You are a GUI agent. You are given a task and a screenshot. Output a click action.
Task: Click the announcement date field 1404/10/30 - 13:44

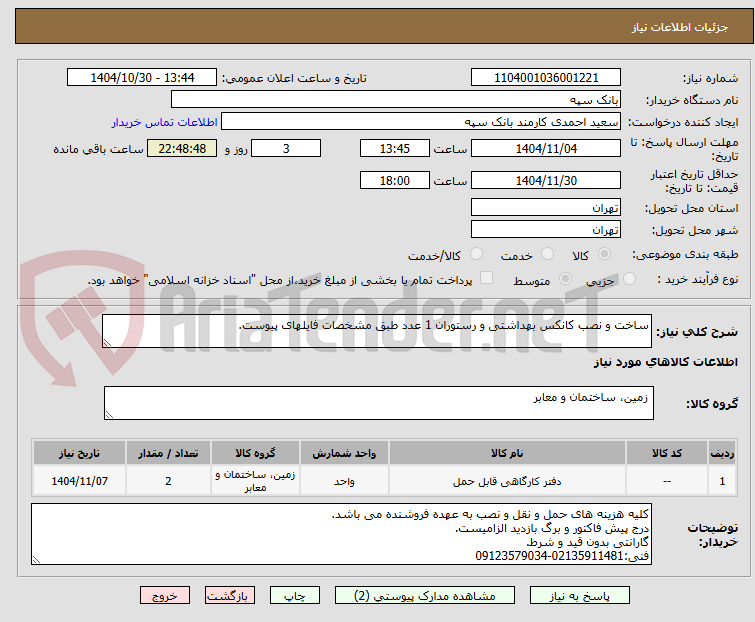point(142,78)
